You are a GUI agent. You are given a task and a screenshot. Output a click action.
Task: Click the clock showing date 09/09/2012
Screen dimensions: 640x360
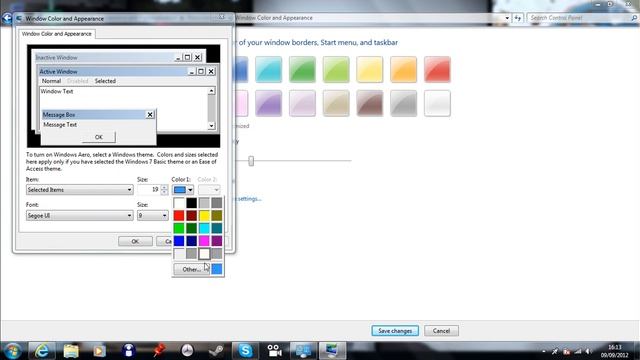click(x=614, y=351)
